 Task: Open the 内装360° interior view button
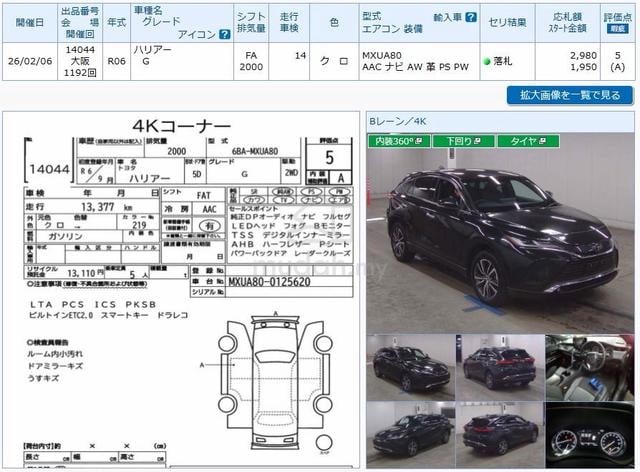[399, 141]
